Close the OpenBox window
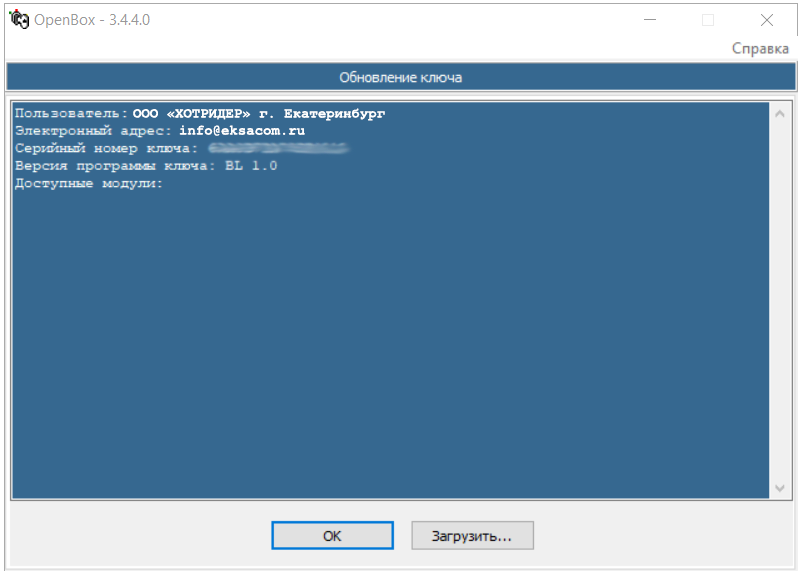Viewport: 798px width, 573px height. pos(767,20)
